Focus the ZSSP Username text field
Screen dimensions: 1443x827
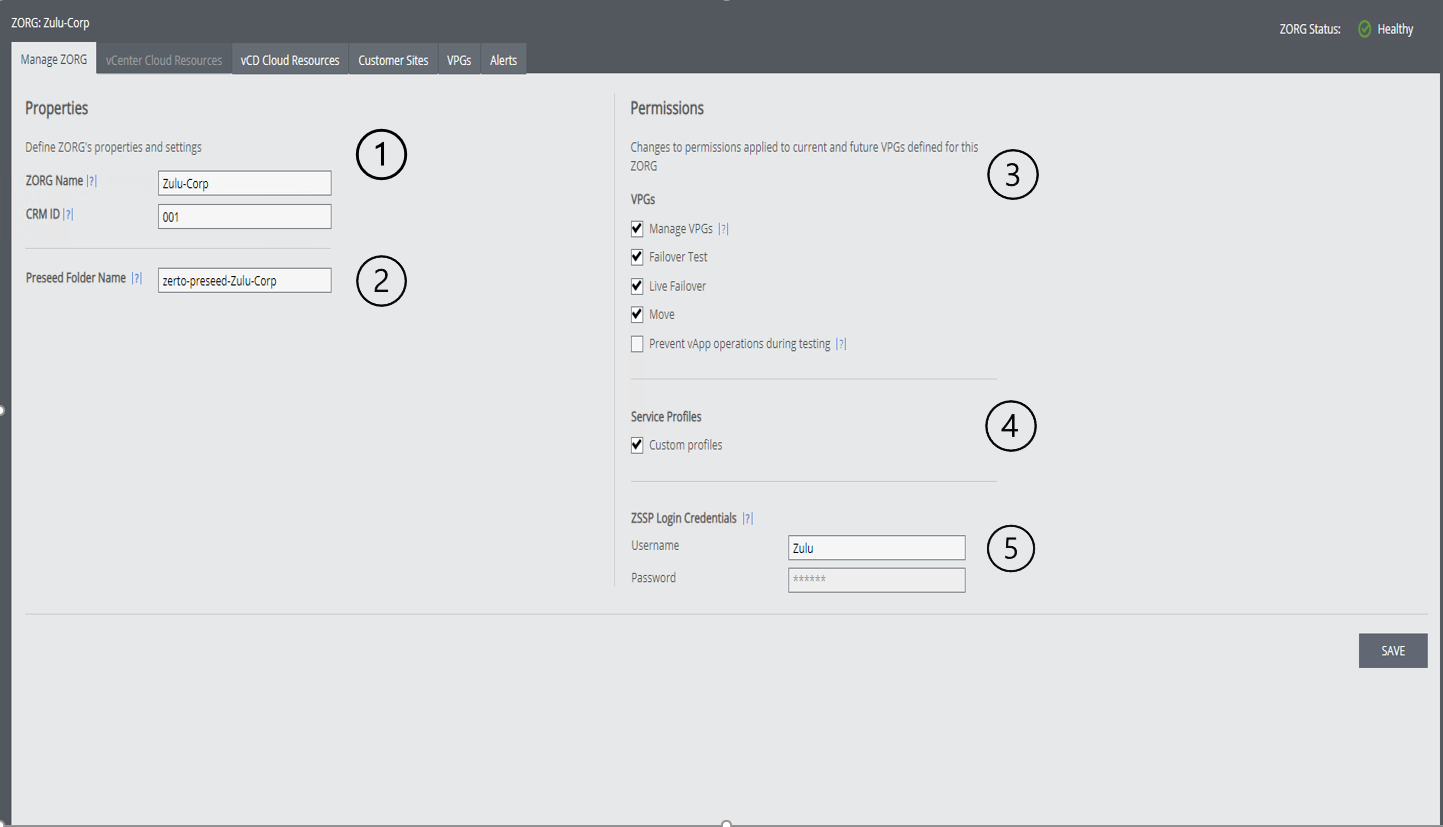pyautogui.click(x=876, y=548)
